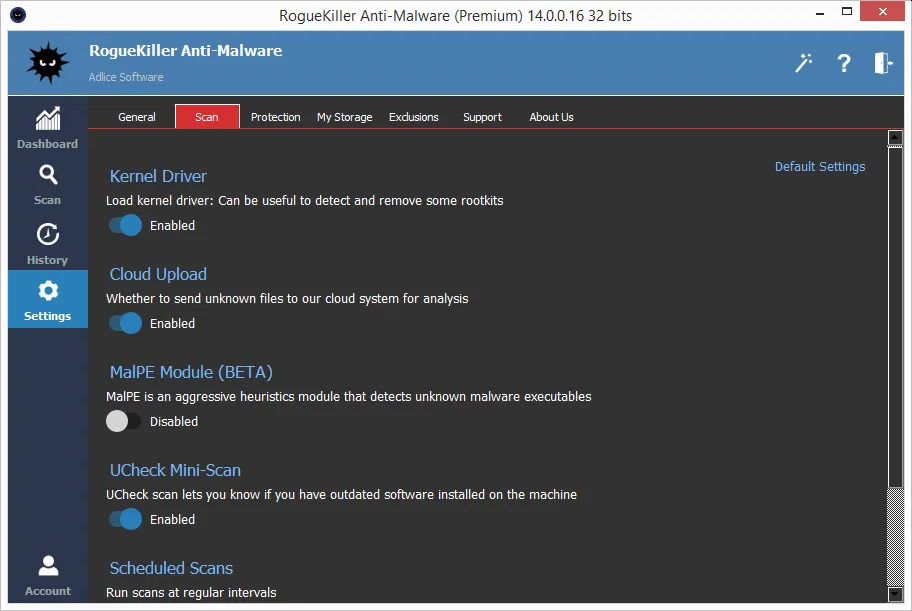Click the scrollbar up arrow

click(895, 137)
